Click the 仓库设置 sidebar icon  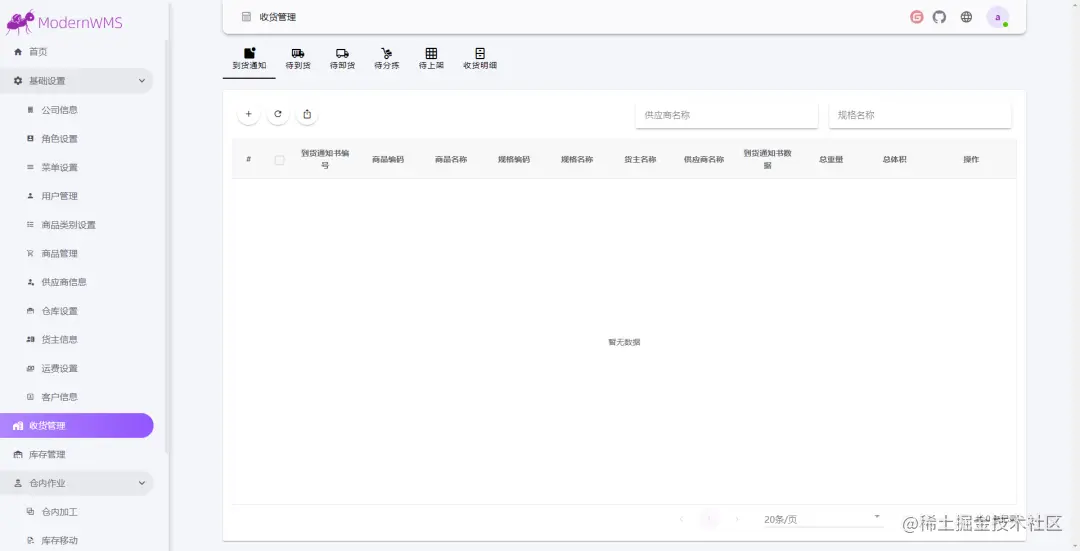(30, 311)
